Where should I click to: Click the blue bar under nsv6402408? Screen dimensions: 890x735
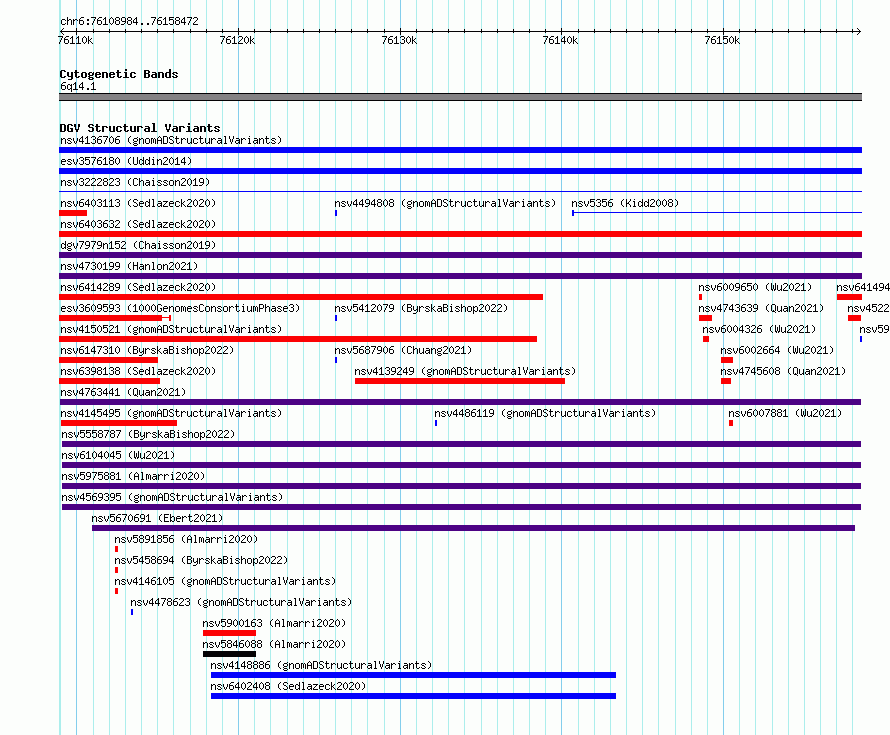tap(413, 696)
